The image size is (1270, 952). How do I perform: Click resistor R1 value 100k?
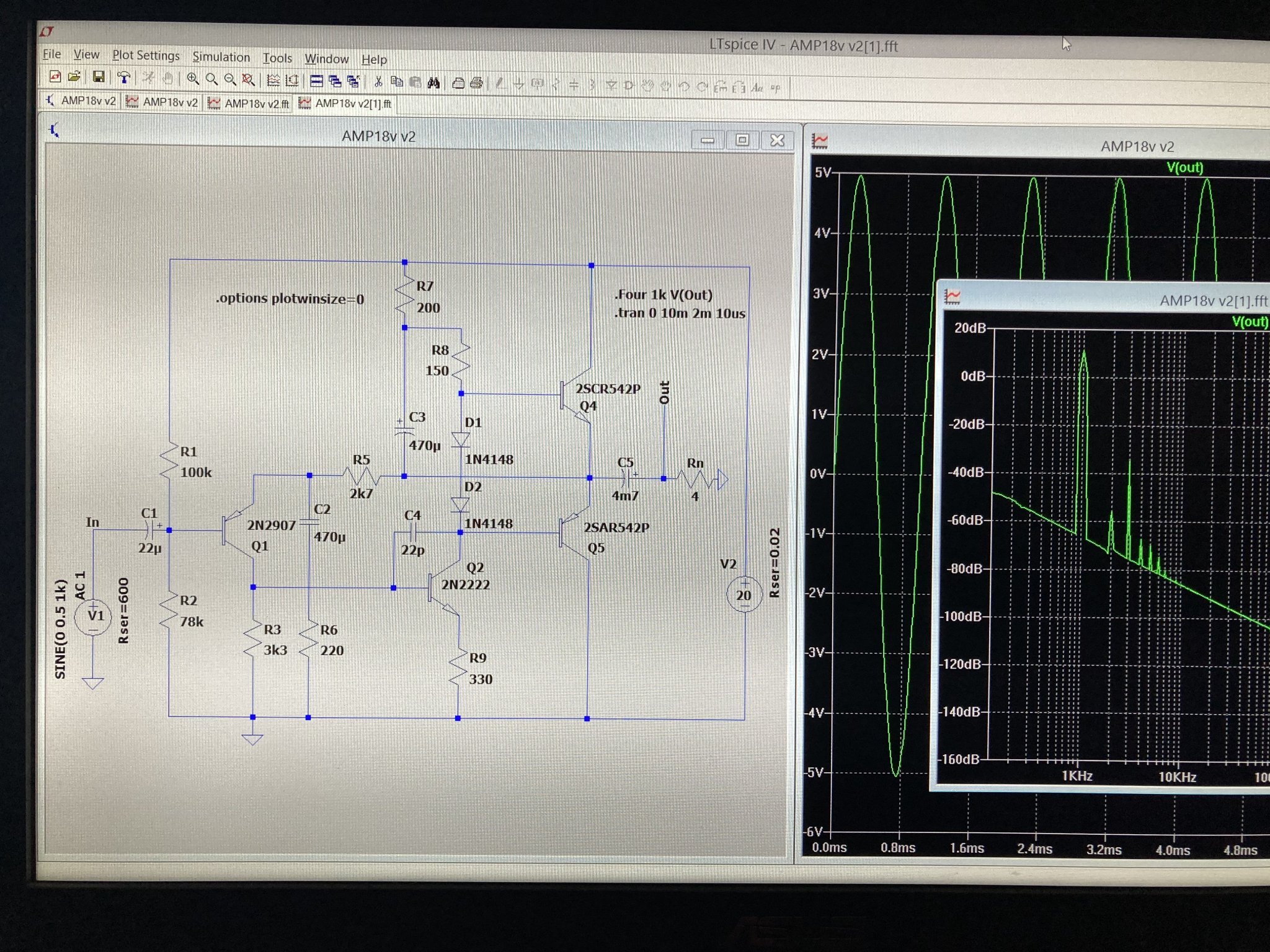196,472
